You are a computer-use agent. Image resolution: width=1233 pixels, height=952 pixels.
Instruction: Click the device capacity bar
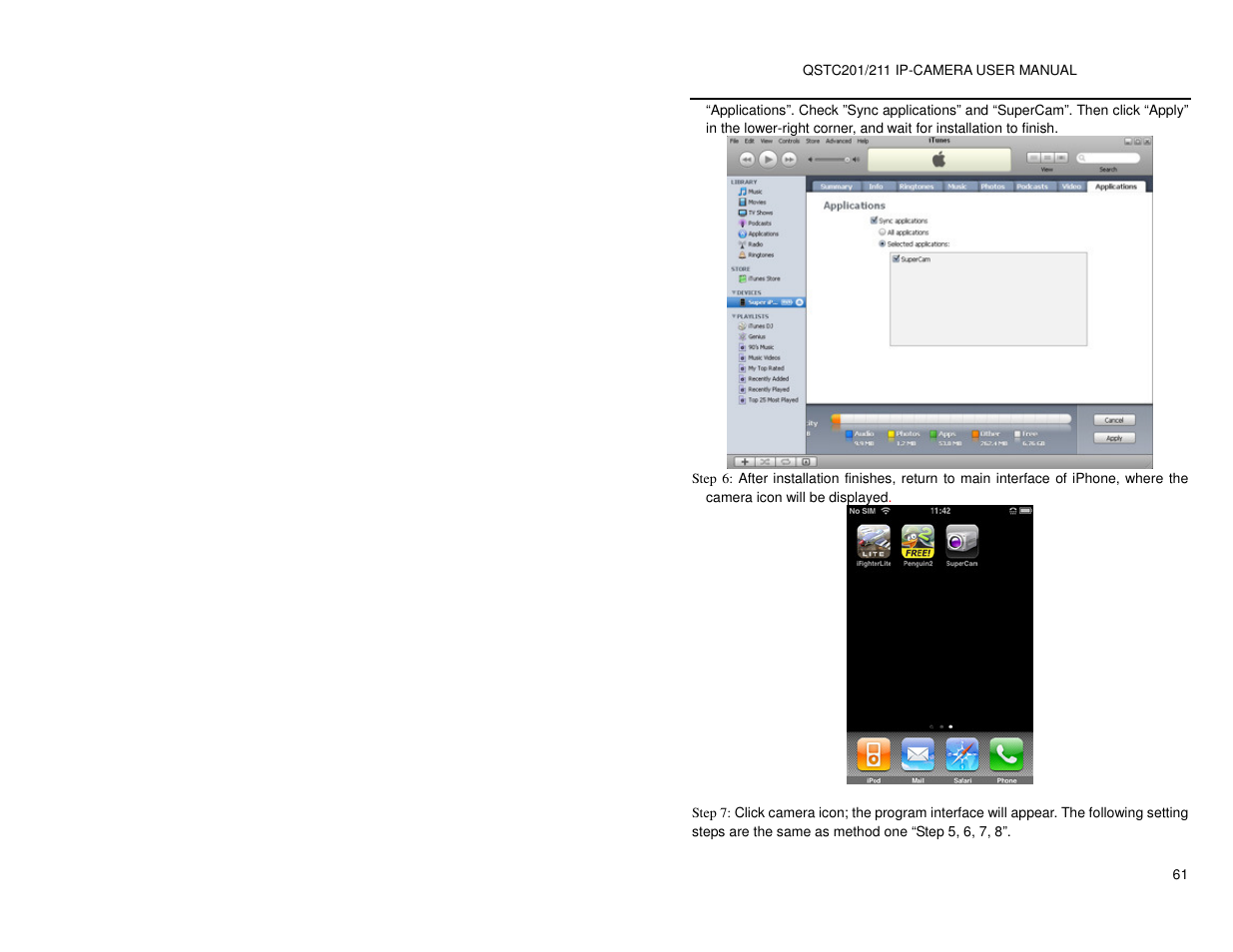click(x=951, y=420)
